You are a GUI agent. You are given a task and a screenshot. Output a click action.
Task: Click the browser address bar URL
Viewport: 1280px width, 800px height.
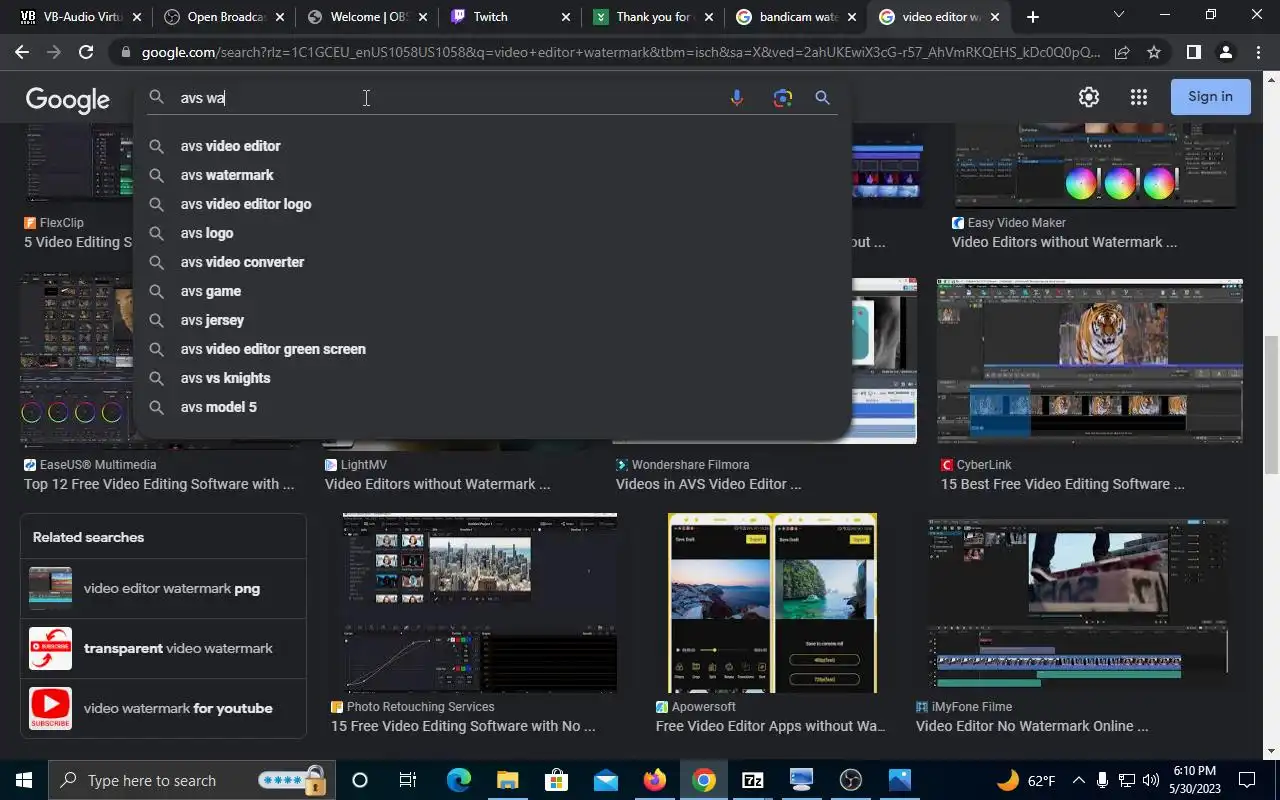(x=620, y=52)
